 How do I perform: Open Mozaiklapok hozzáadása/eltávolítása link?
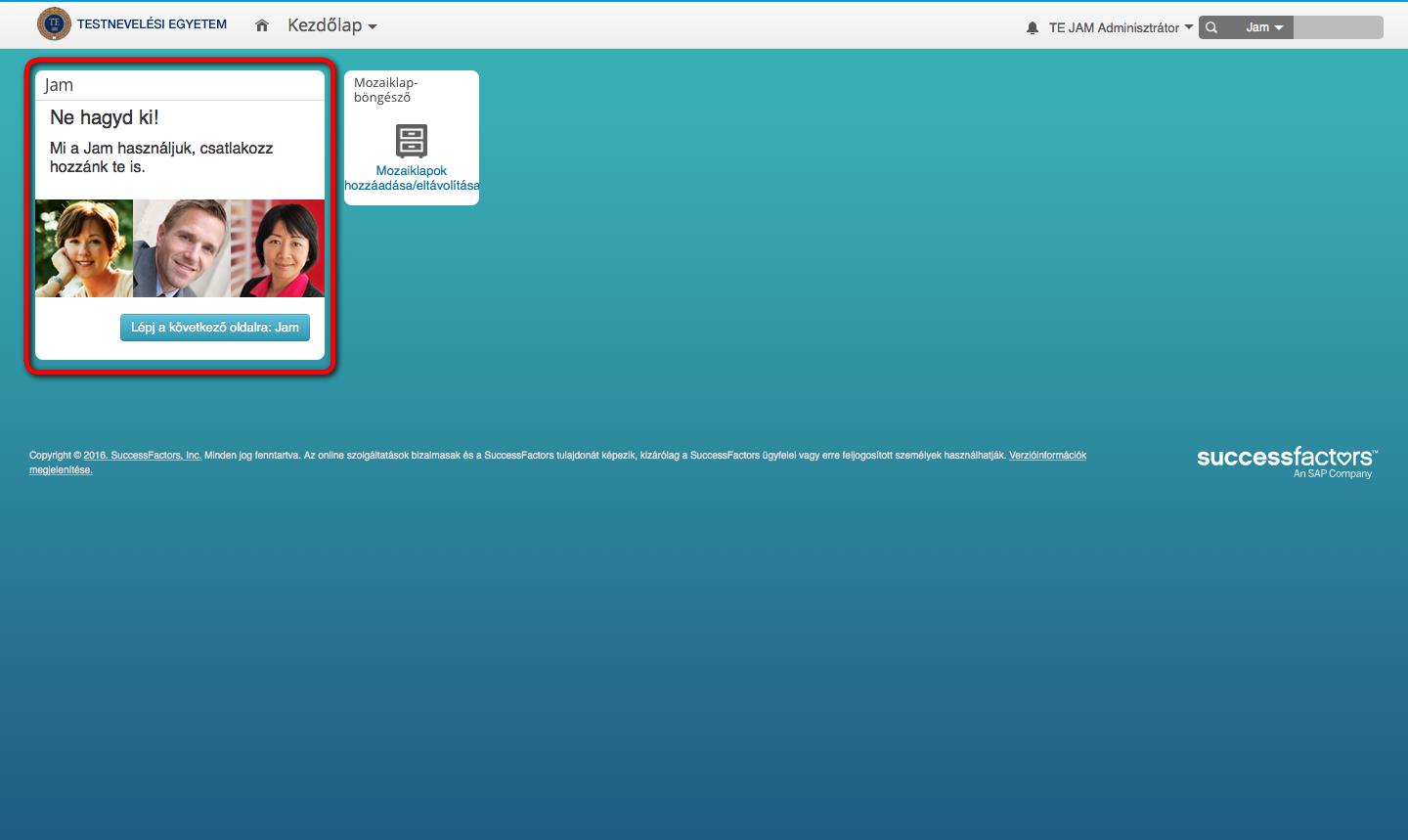tap(412, 178)
